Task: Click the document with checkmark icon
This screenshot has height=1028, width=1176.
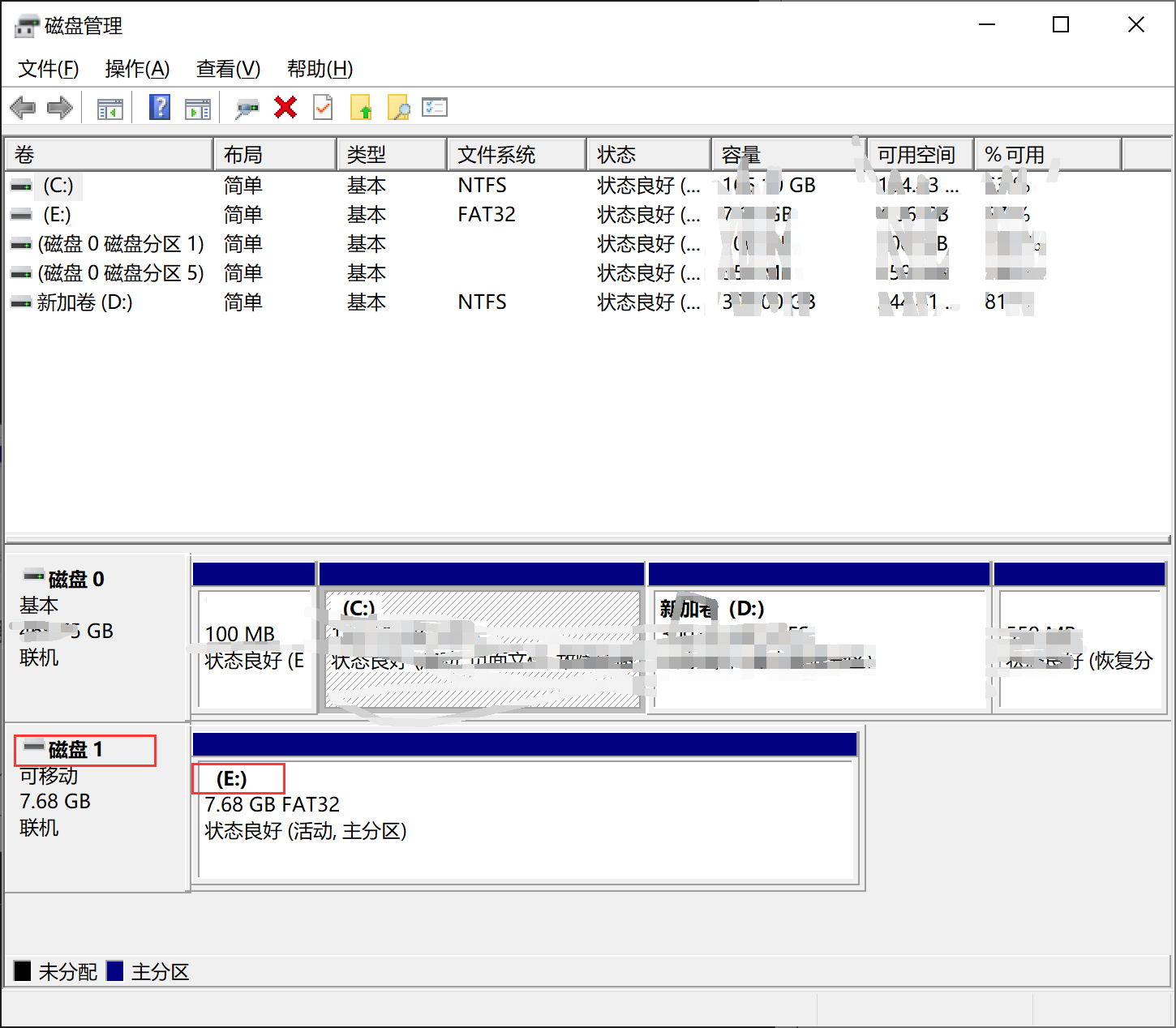Action: (x=323, y=107)
